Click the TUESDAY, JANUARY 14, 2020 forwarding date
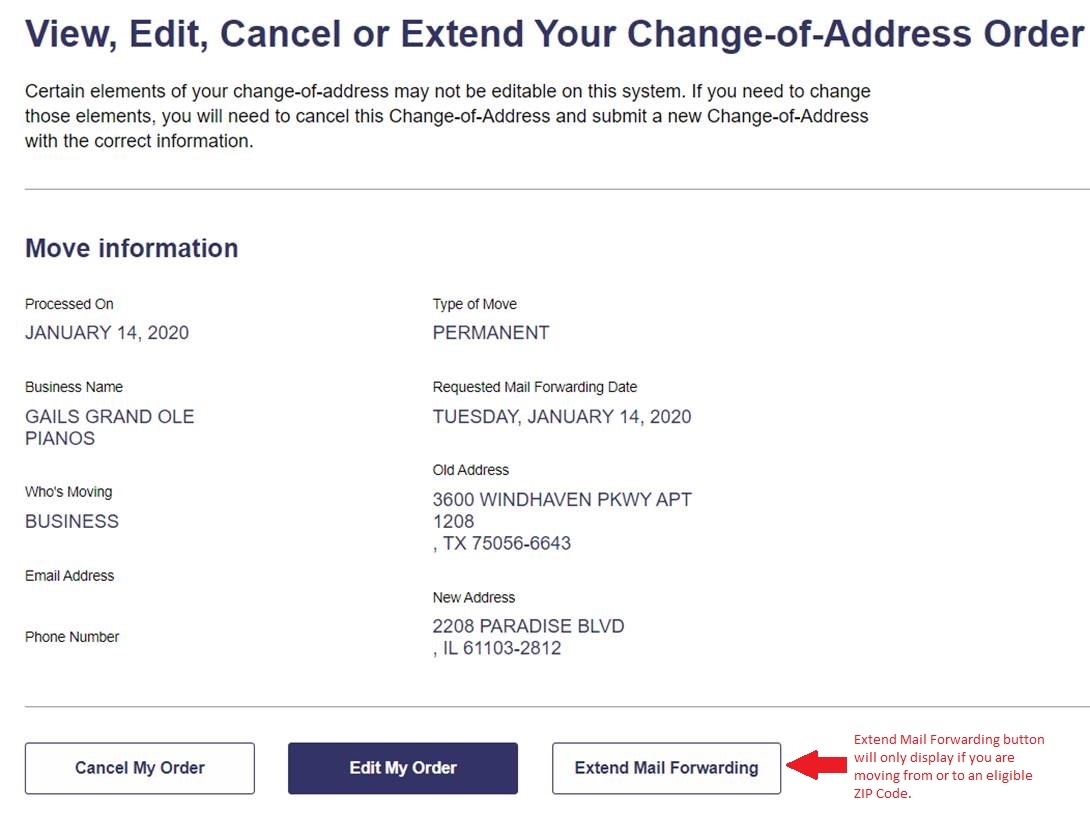 [562, 416]
